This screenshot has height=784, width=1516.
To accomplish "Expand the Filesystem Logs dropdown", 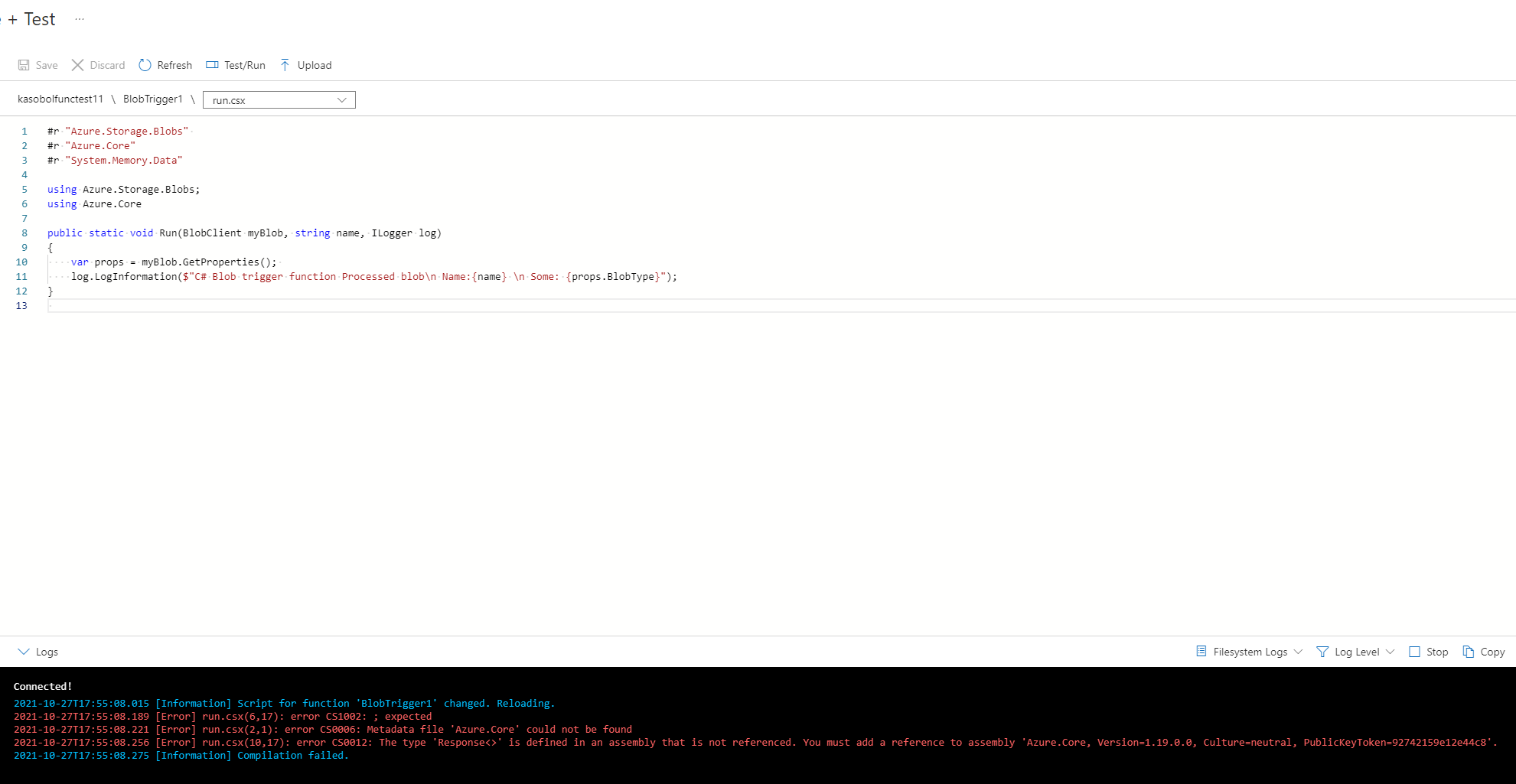I will [x=1299, y=651].
